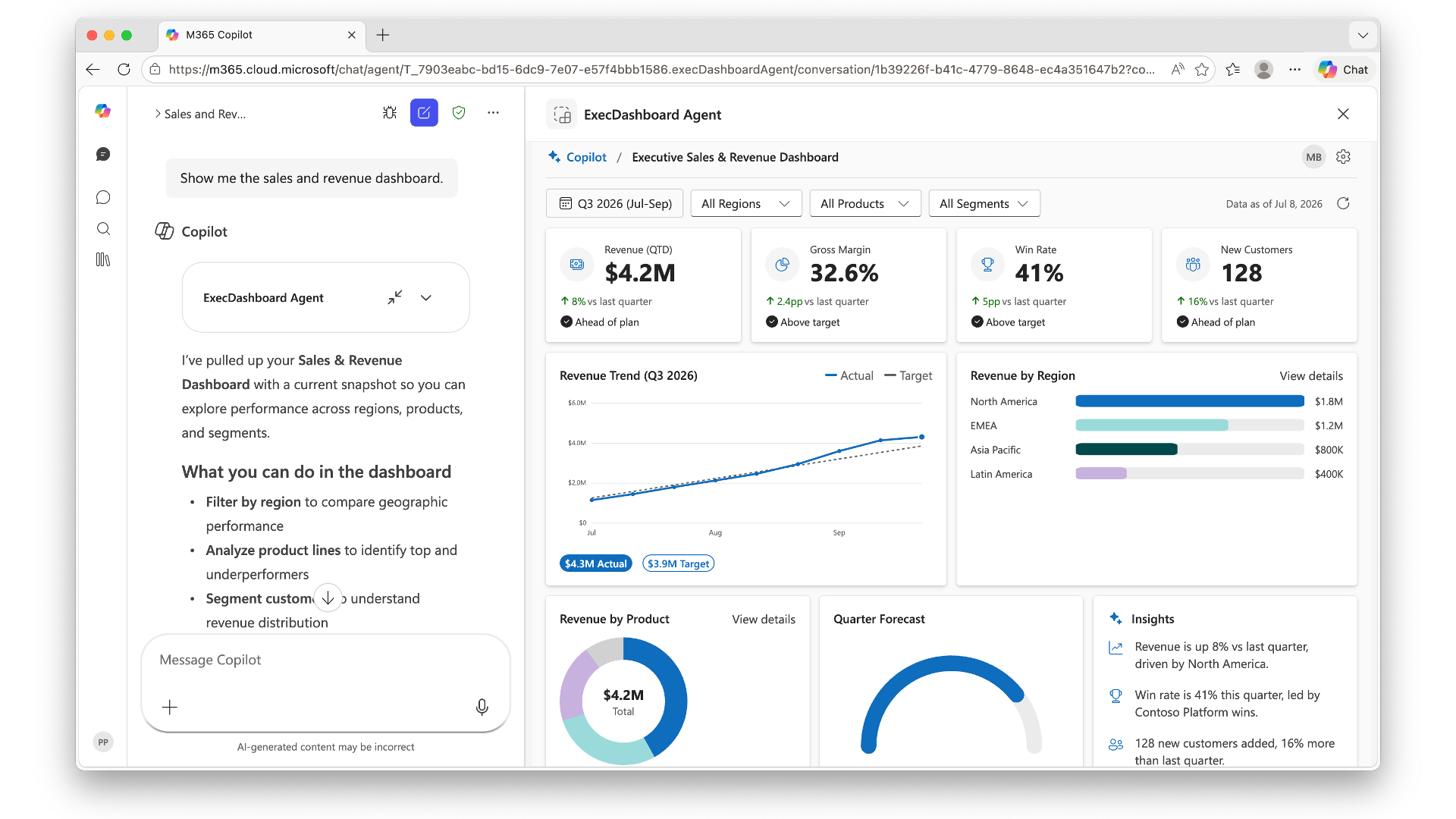Click the 'Revenue is up 8%' insight

click(x=1221, y=655)
